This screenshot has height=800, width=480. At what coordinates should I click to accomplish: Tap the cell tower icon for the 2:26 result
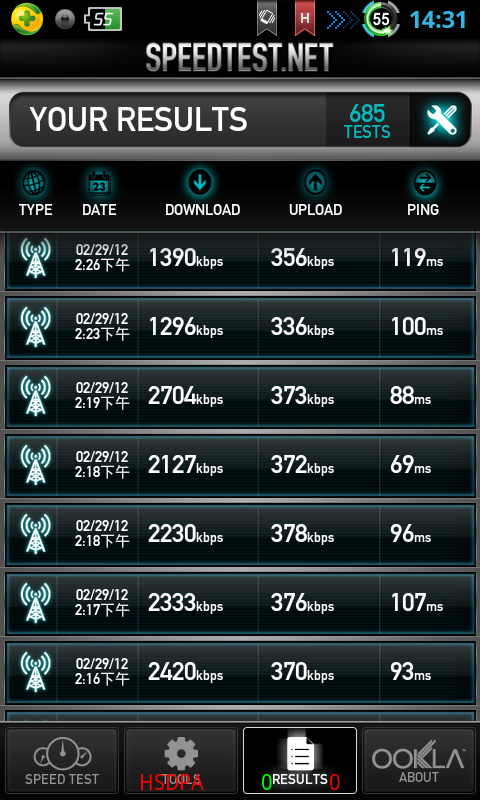point(35,258)
